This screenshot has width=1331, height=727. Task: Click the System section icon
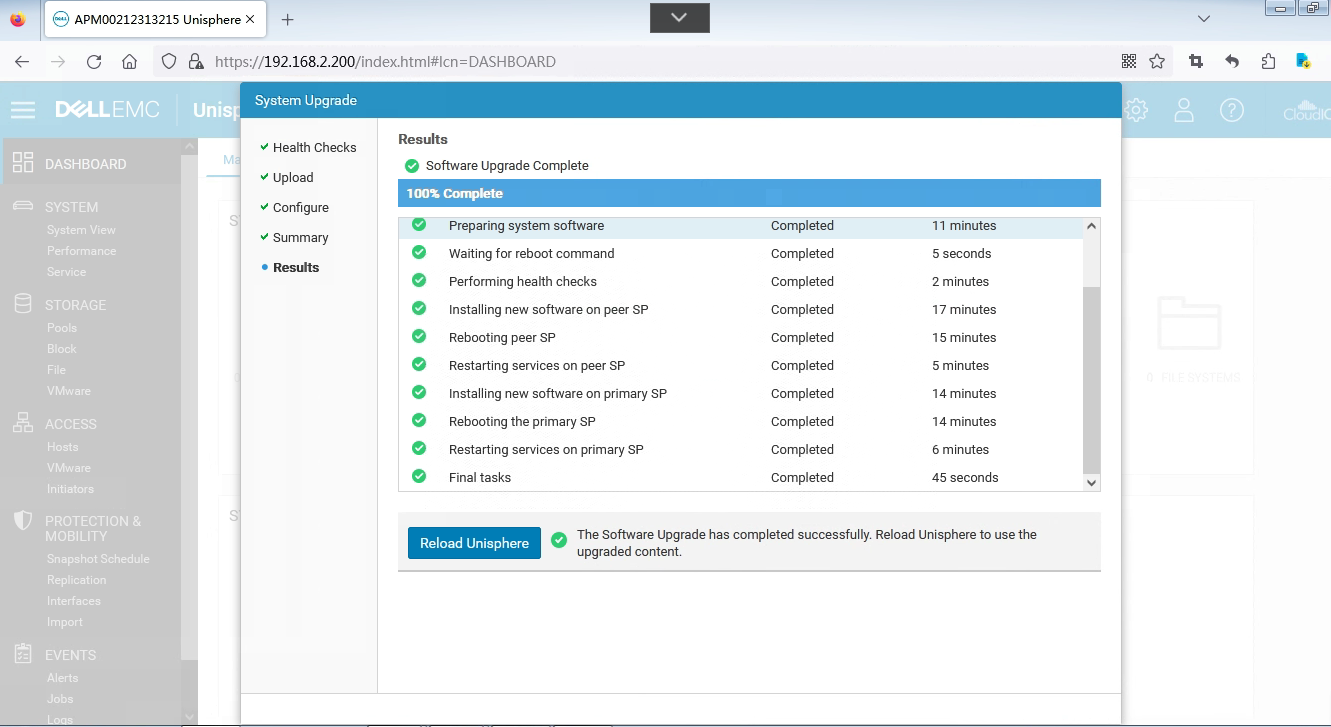pos(23,206)
